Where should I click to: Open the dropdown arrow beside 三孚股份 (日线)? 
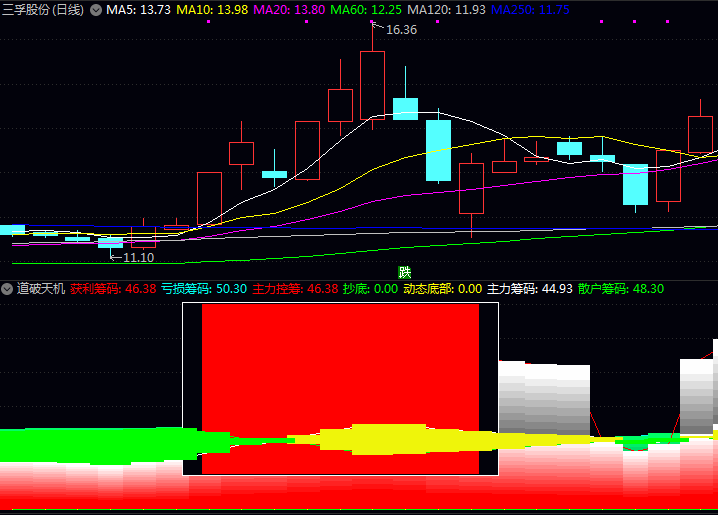[96, 10]
